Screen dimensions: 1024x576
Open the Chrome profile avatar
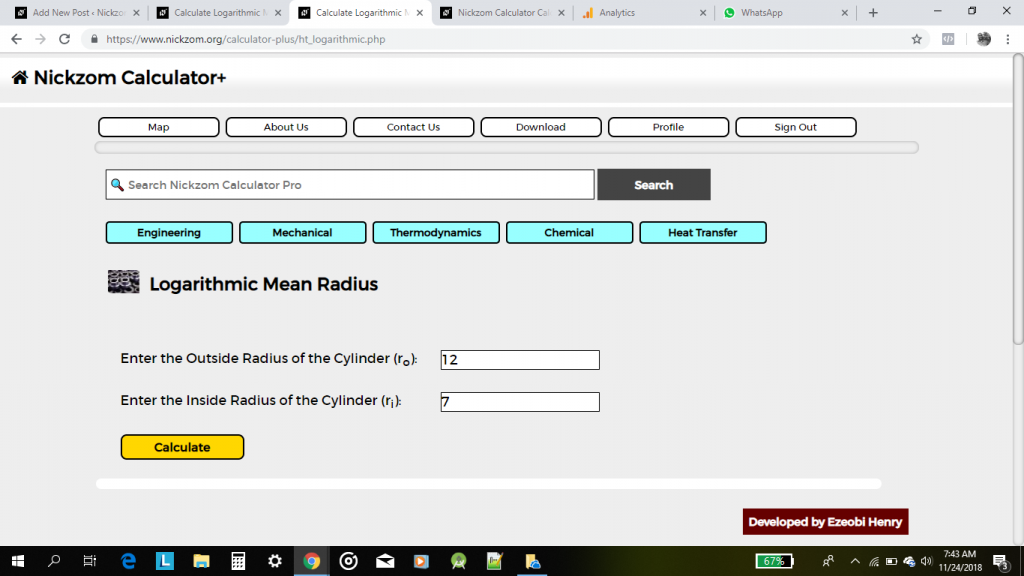point(984,39)
